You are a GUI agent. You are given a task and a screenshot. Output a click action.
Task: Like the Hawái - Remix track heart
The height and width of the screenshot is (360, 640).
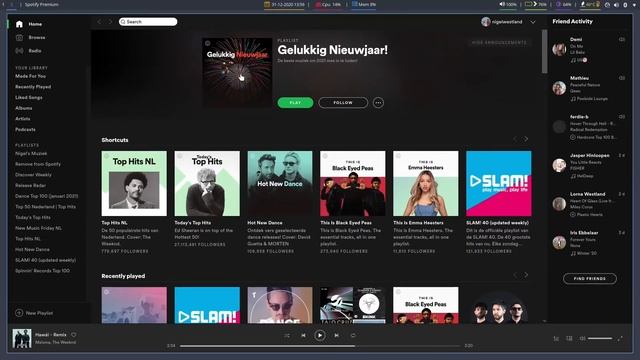74,335
